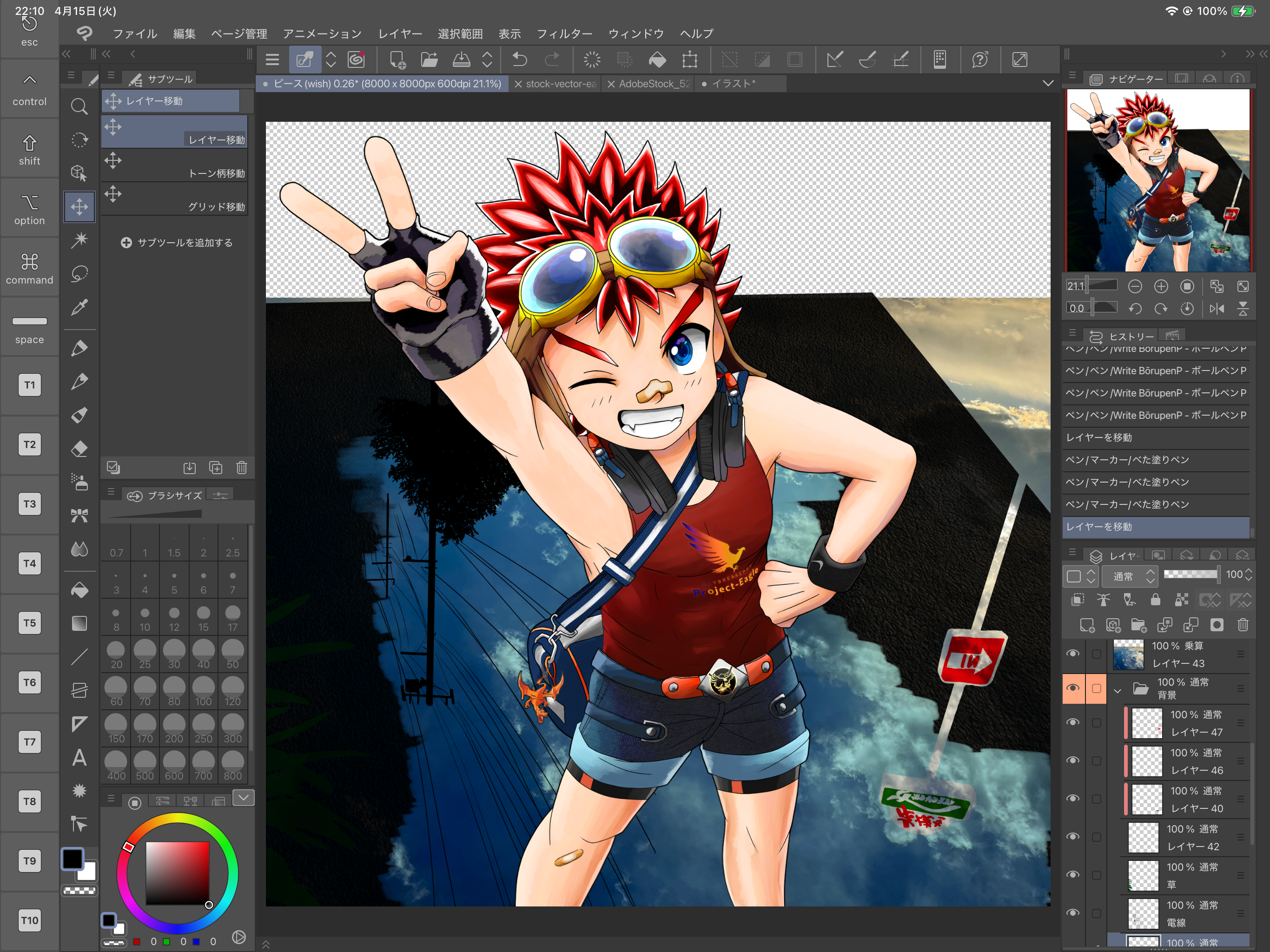The image size is (1270, 952).
Task: Click the black main color swatch
Action: tap(73, 859)
